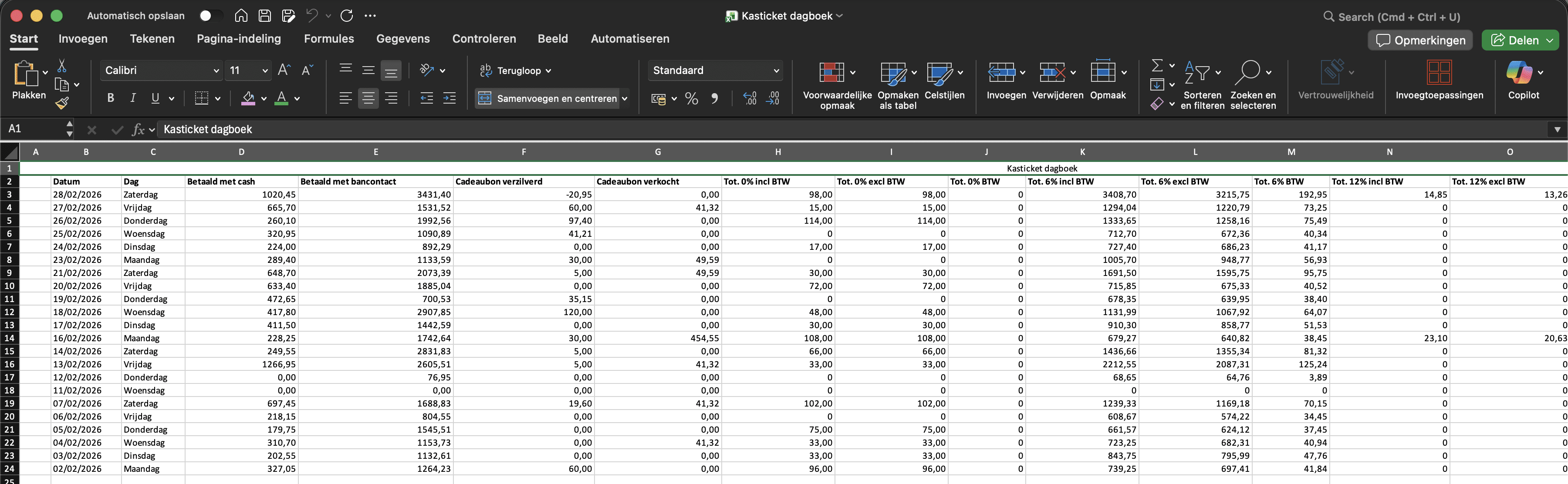1568x484 pixels.
Task: Align text to middle of cell
Action: pyautogui.click(x=368, y=70)
